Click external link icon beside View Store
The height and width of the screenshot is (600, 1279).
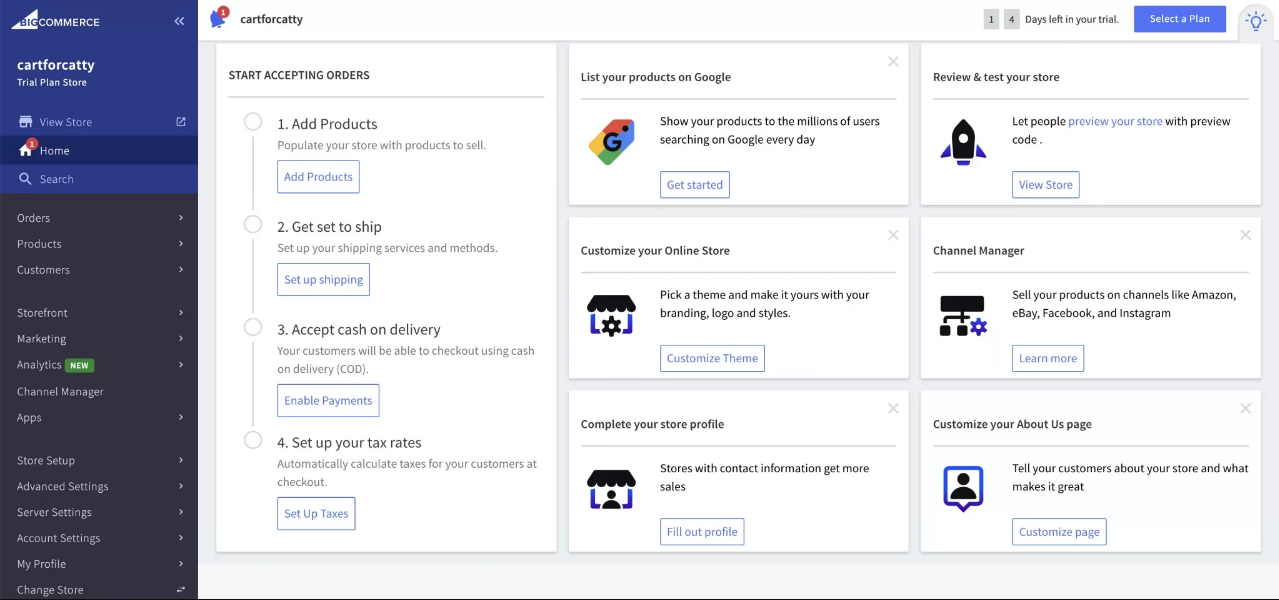181,122
